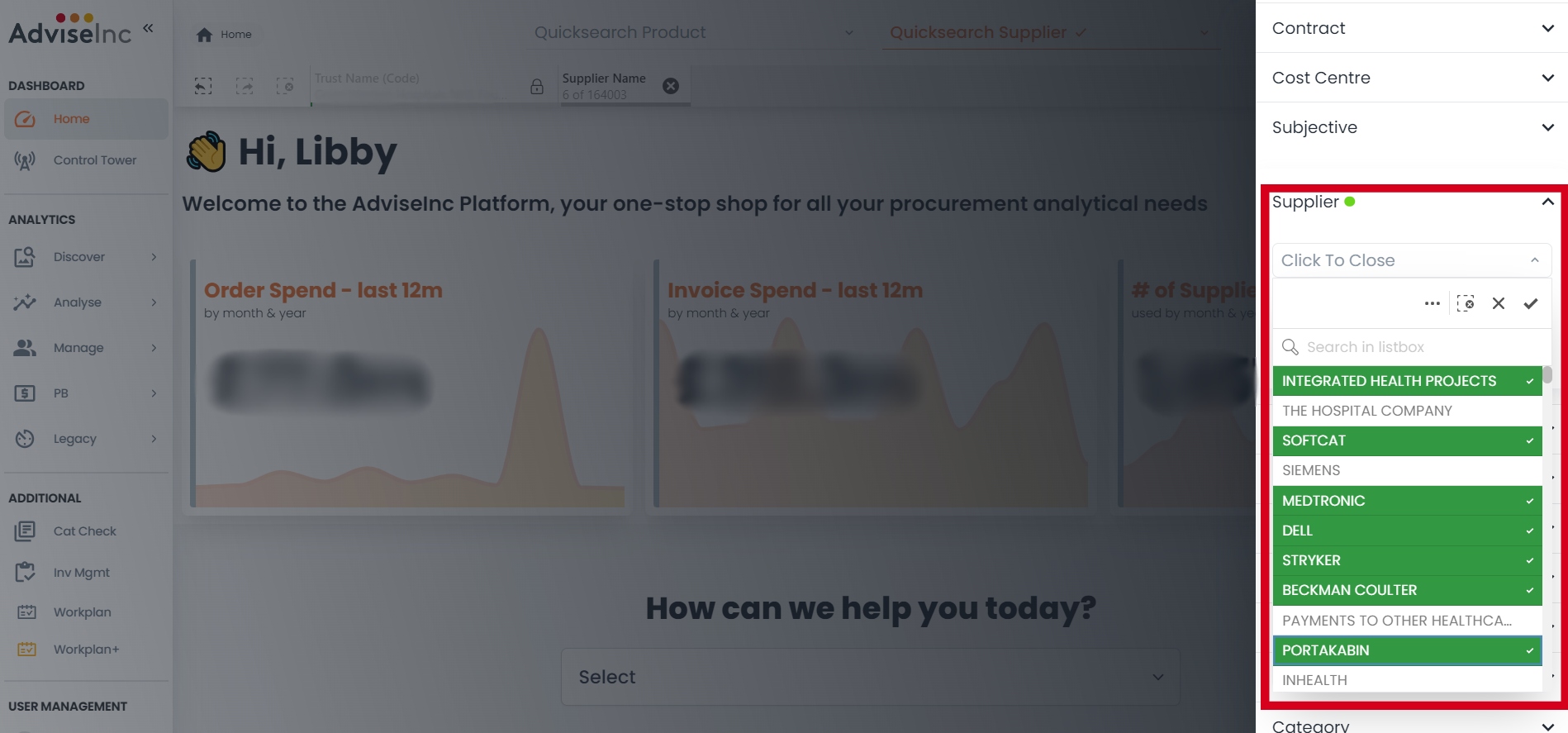Click the Trust Name (Code) selection field
Image resolution: width=1568 pixels, height=733 pixels.
click(x=420, y=86)
